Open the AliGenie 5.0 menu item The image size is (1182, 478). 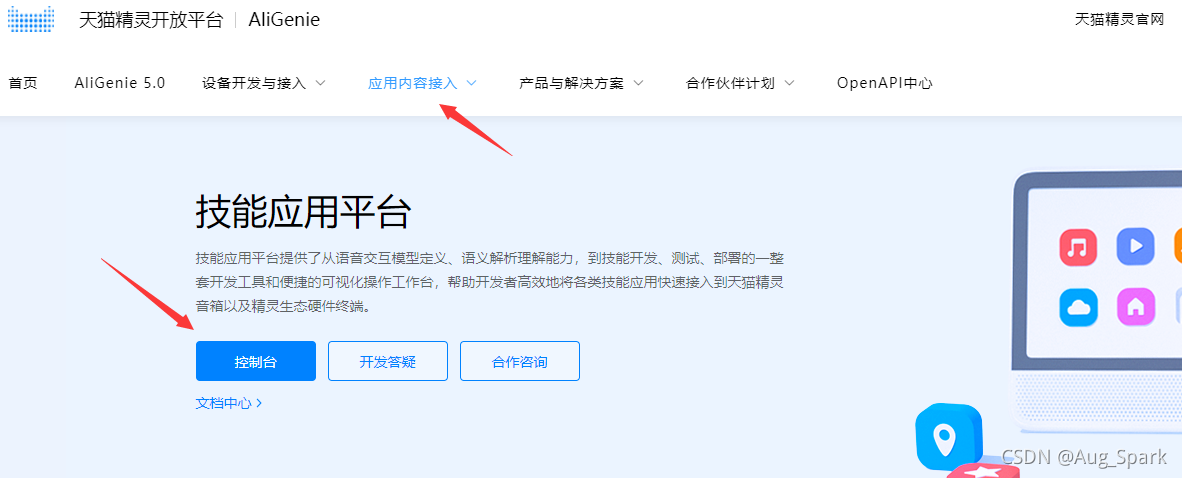[x=120, y=84]
